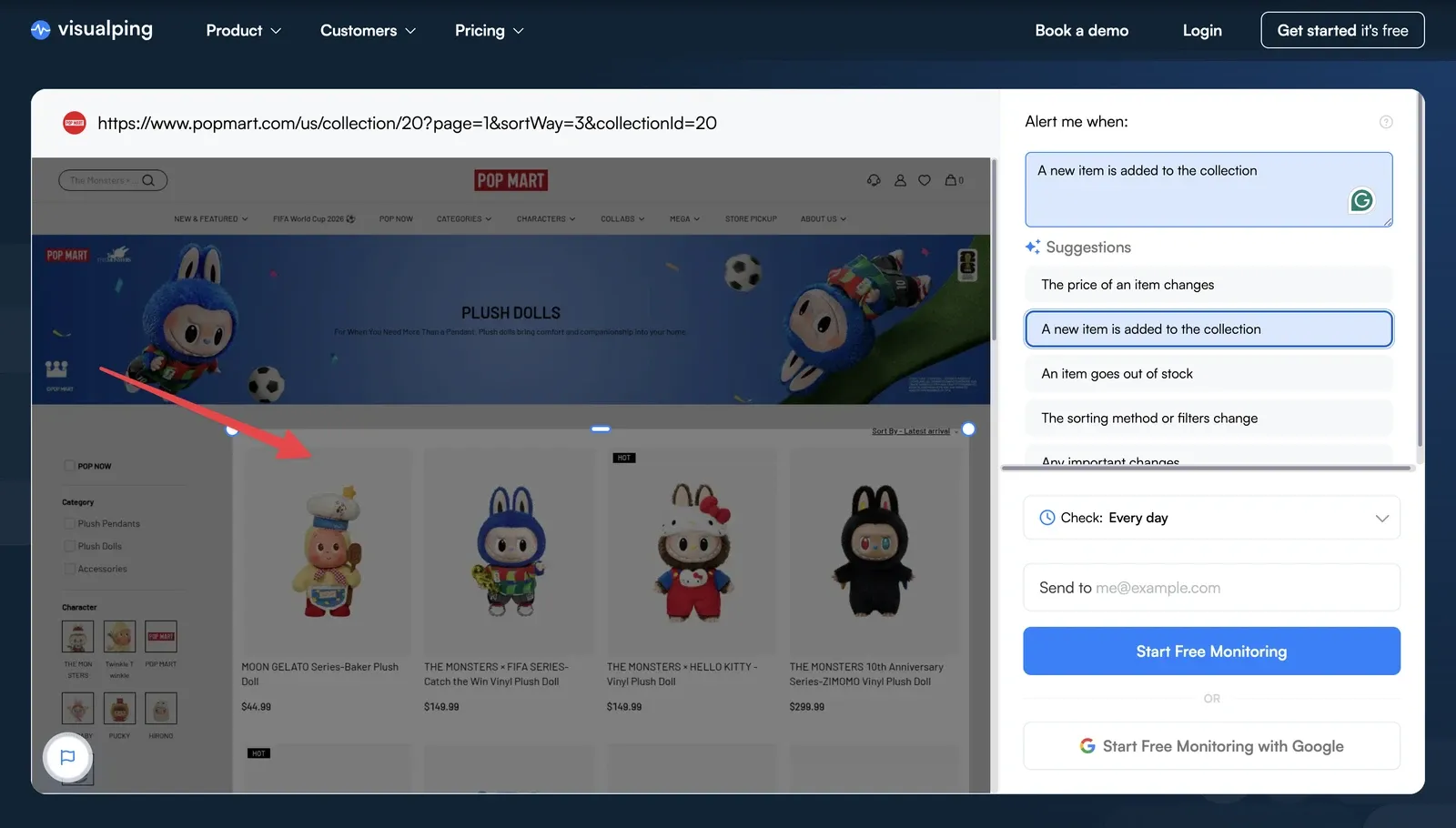Click the Alert me when text area
Screen dimensions: 1456x828
click(1208, 189)
